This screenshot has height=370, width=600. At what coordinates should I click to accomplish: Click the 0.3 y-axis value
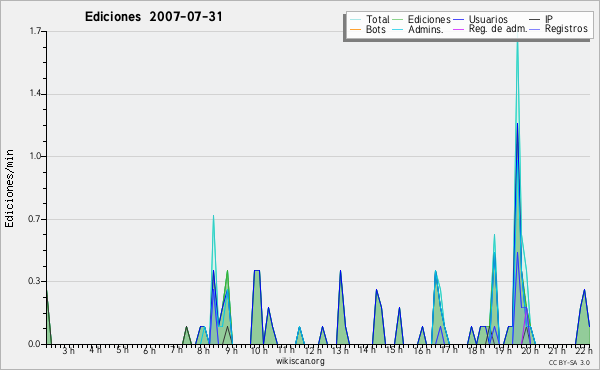(x=35, y=281)
